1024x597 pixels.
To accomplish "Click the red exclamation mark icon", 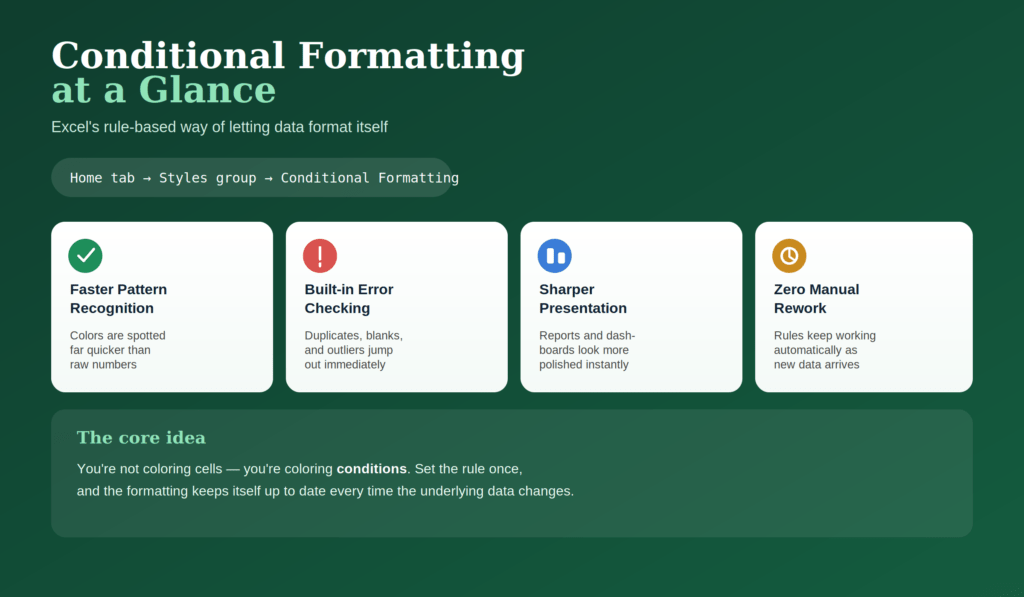I will click(x=320, y=255).
